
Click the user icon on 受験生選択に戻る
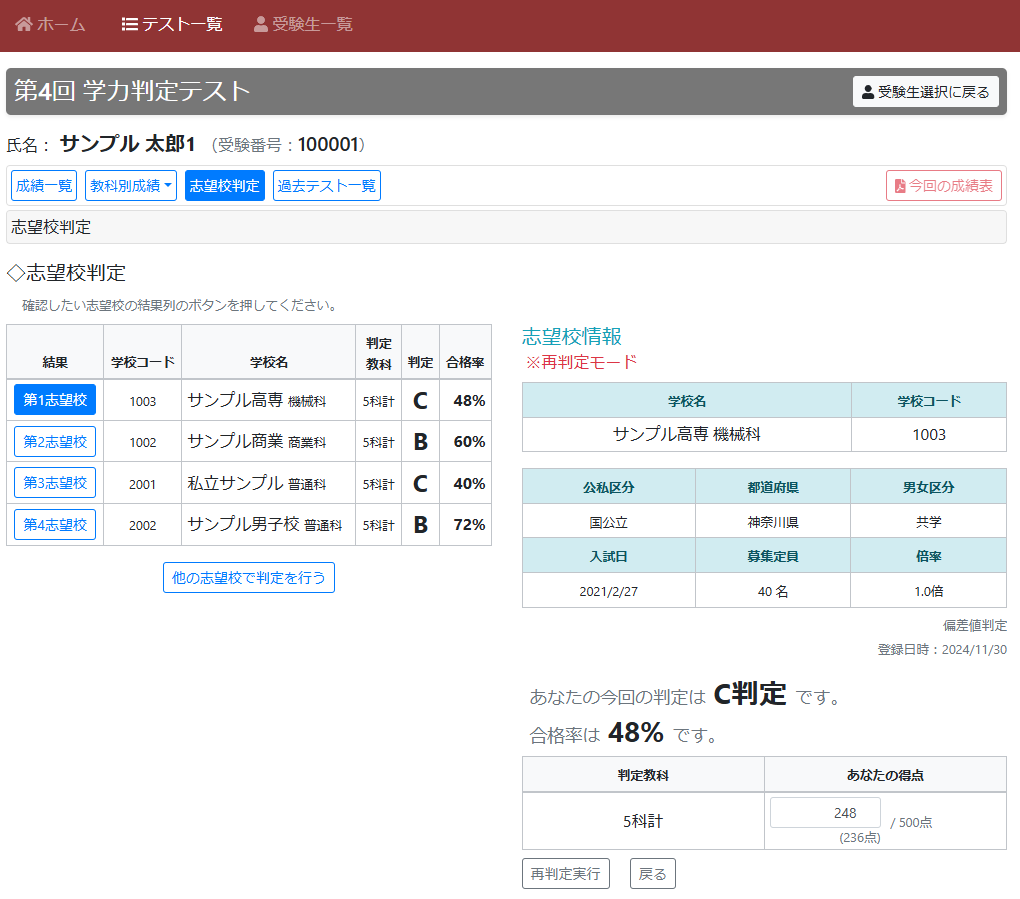868,92
